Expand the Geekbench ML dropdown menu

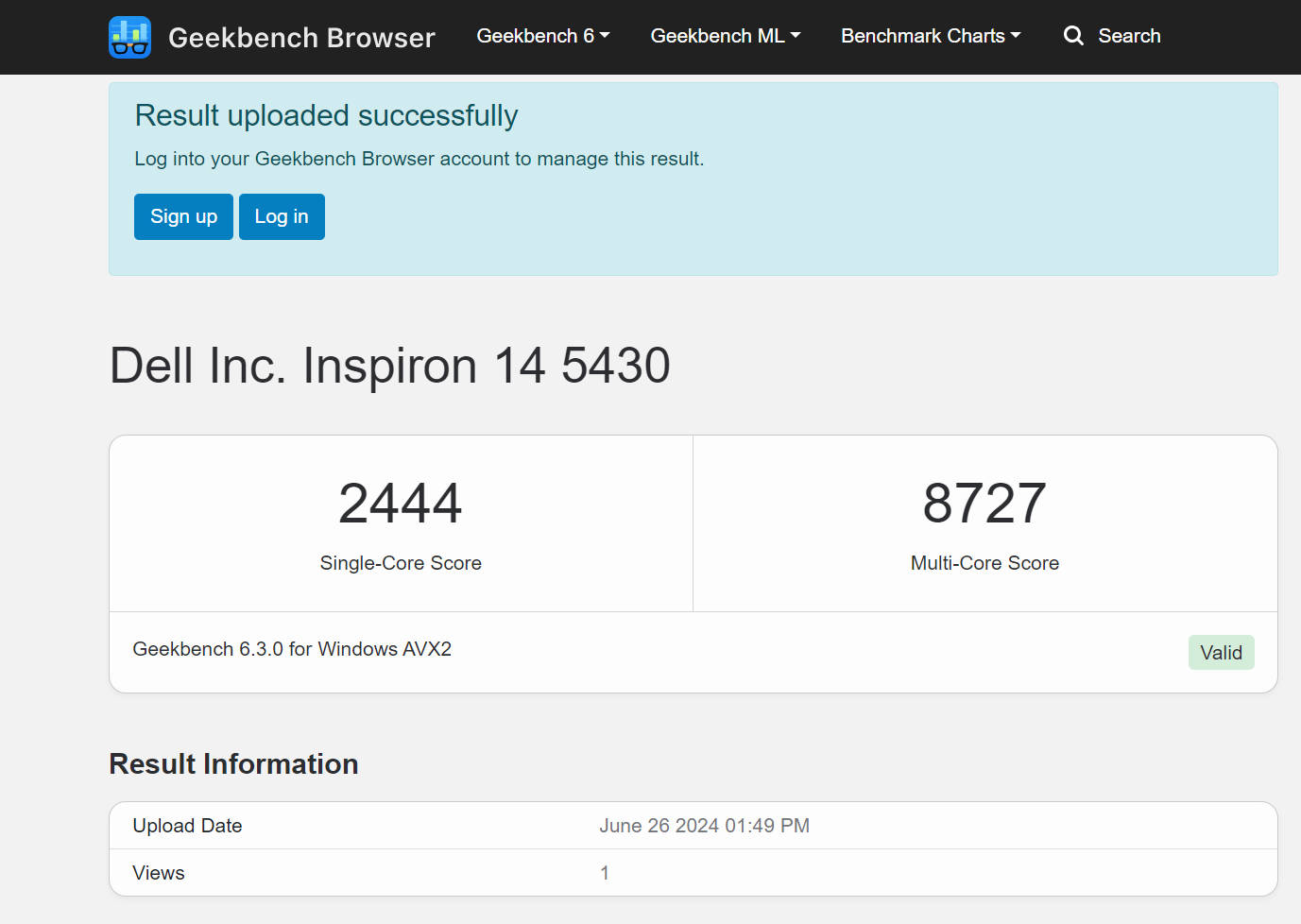pyautogui.click(x=726, y=36)
